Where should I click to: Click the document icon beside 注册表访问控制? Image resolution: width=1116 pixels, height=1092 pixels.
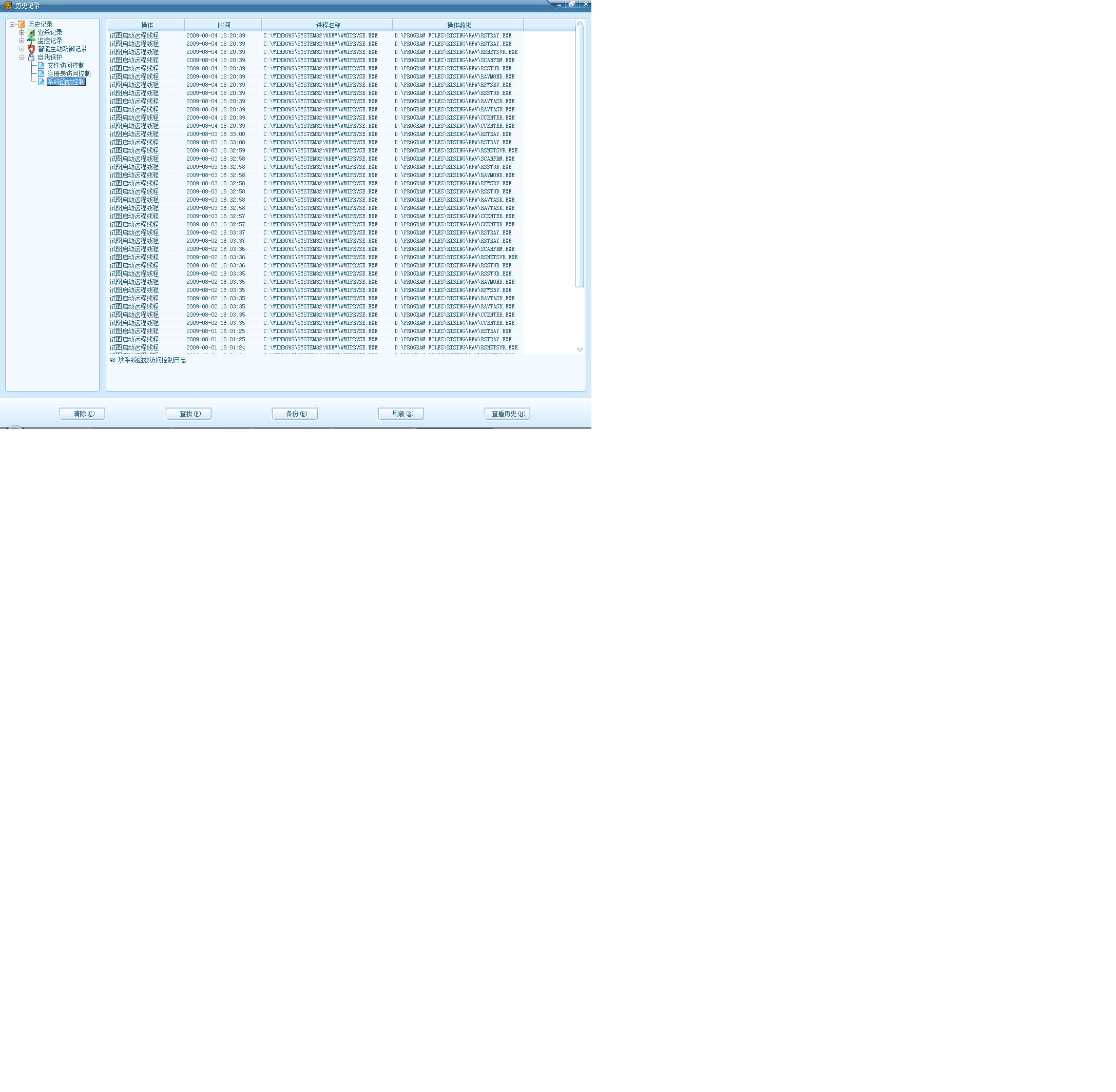click(x=41, y=74)
